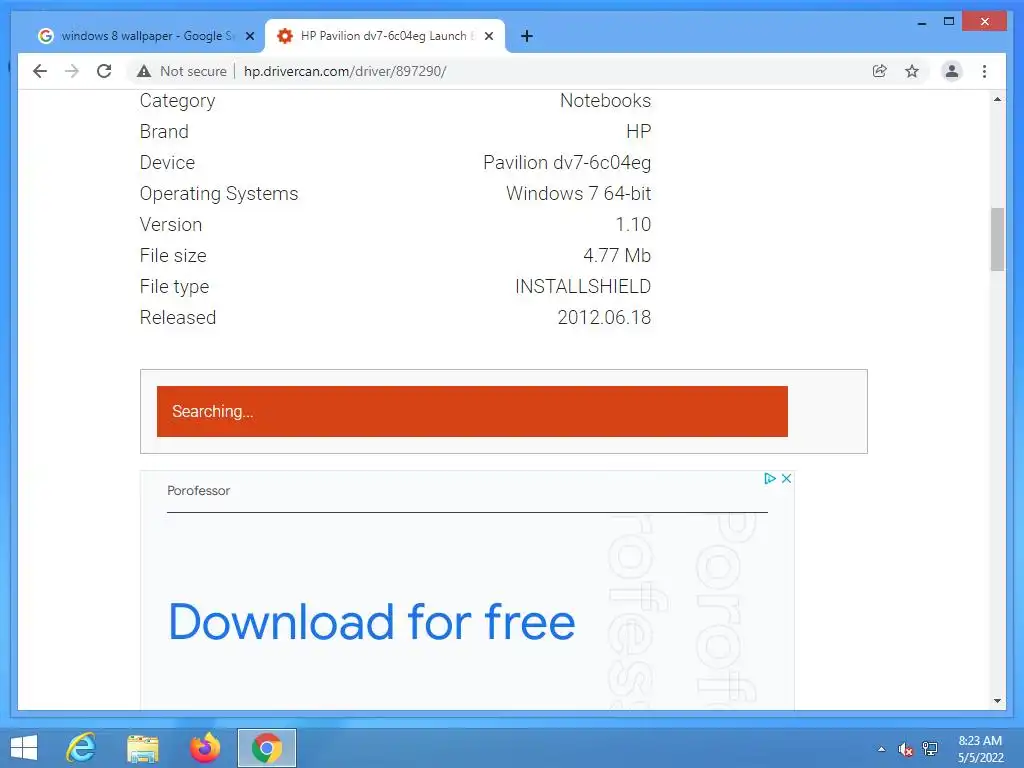Viewport: 1024px width, 768px height.
Task: Launch Internet Explorer from the taskbar
Action: click(82, 748)
